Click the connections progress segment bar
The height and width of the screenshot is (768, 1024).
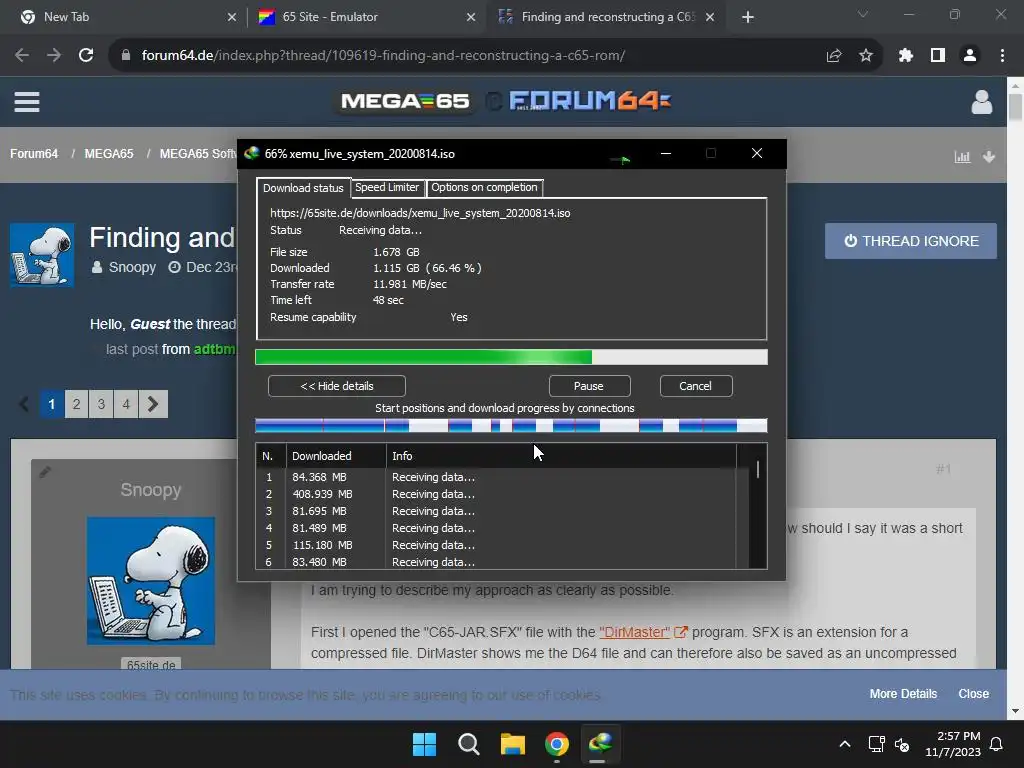[x=511, y=426]
